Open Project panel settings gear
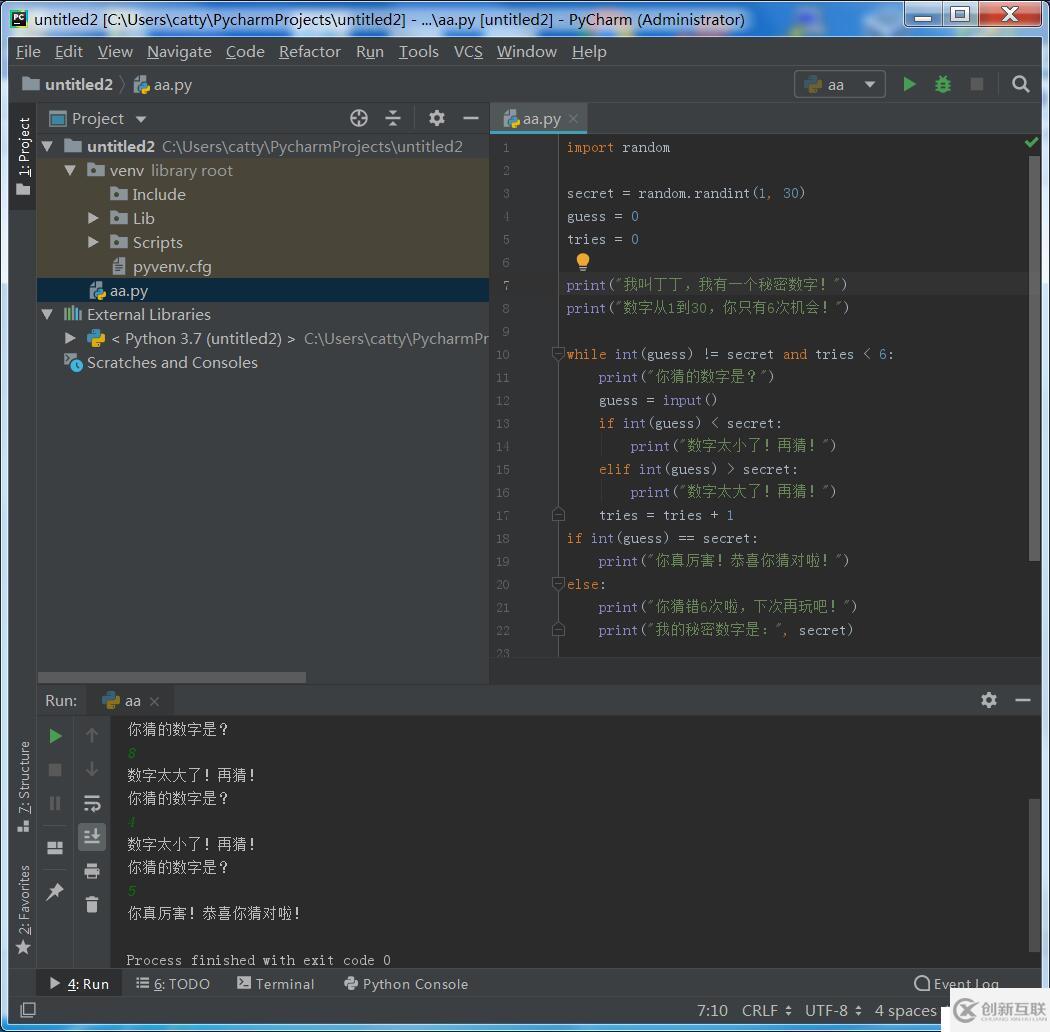The height and width of the screenshot is (1032, 1050). (x=437, y=118)
